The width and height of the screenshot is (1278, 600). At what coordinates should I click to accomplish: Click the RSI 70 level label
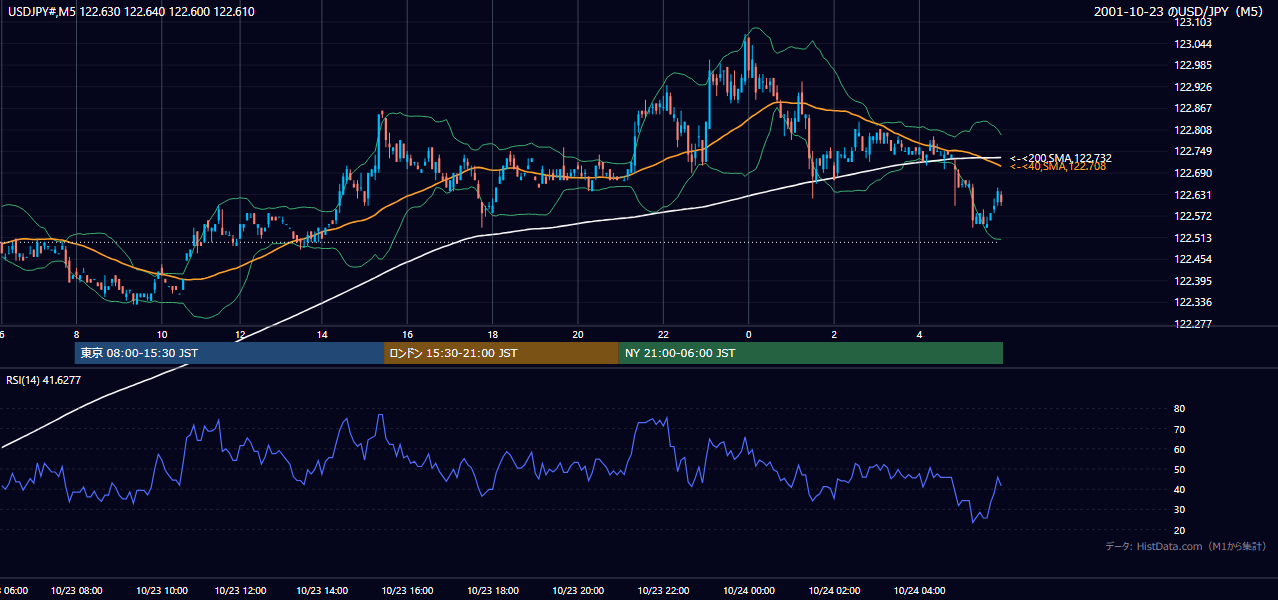pos(1179,429)
